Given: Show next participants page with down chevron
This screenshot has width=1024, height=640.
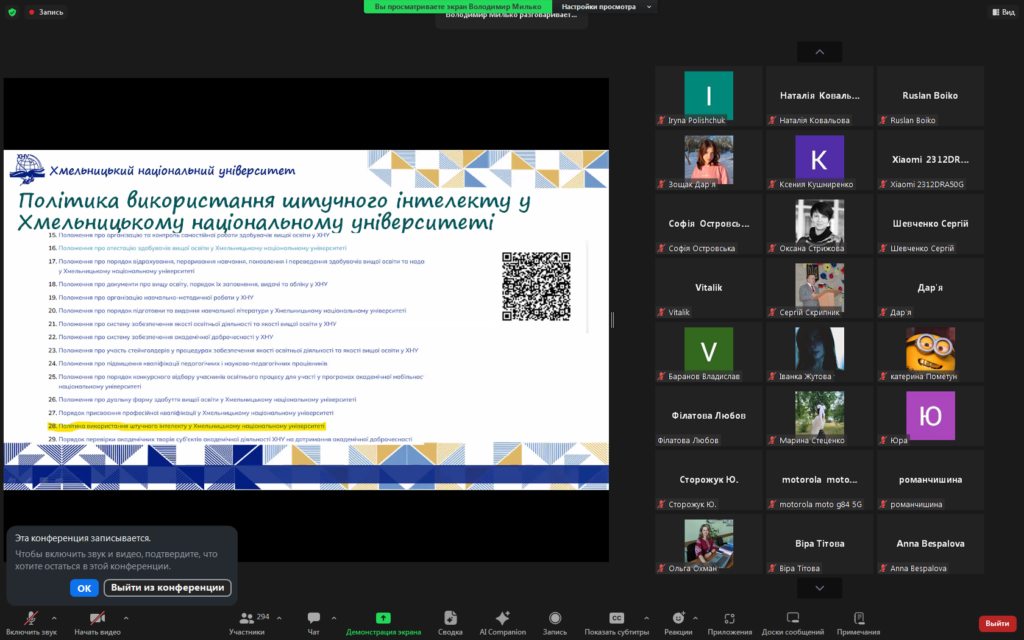Looking at the screenshot, I should [x=820, y=588].
